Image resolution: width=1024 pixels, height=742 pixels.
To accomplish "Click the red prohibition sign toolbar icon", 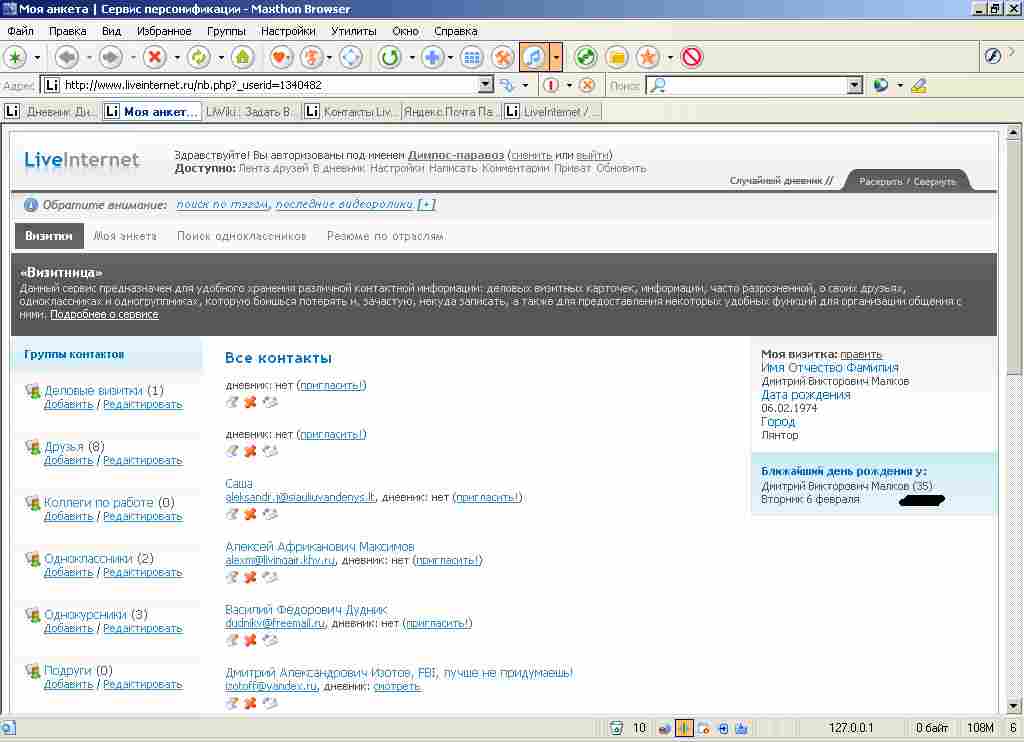I will pyautogui.click(x=692, y=57).
